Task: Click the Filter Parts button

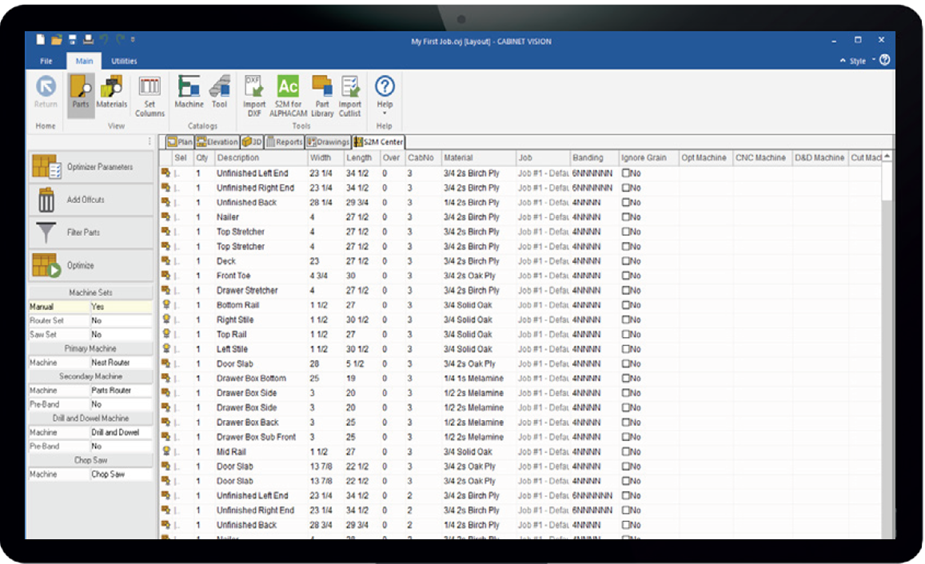Action: coord(90,232)
